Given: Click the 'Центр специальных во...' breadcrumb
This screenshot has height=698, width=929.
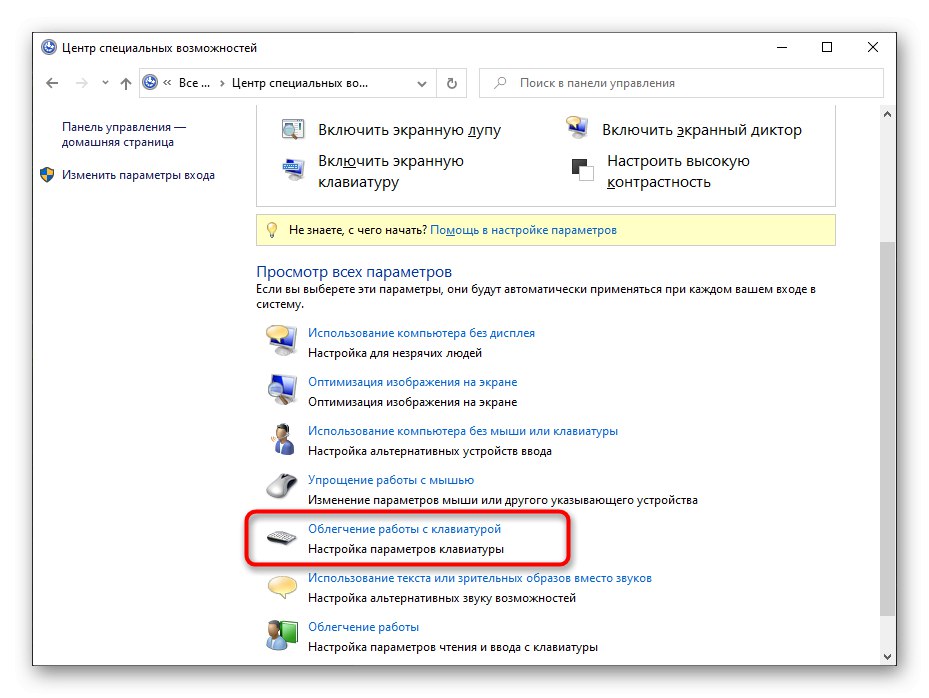Looking at the screenshot, I should [x=300, y=83].
